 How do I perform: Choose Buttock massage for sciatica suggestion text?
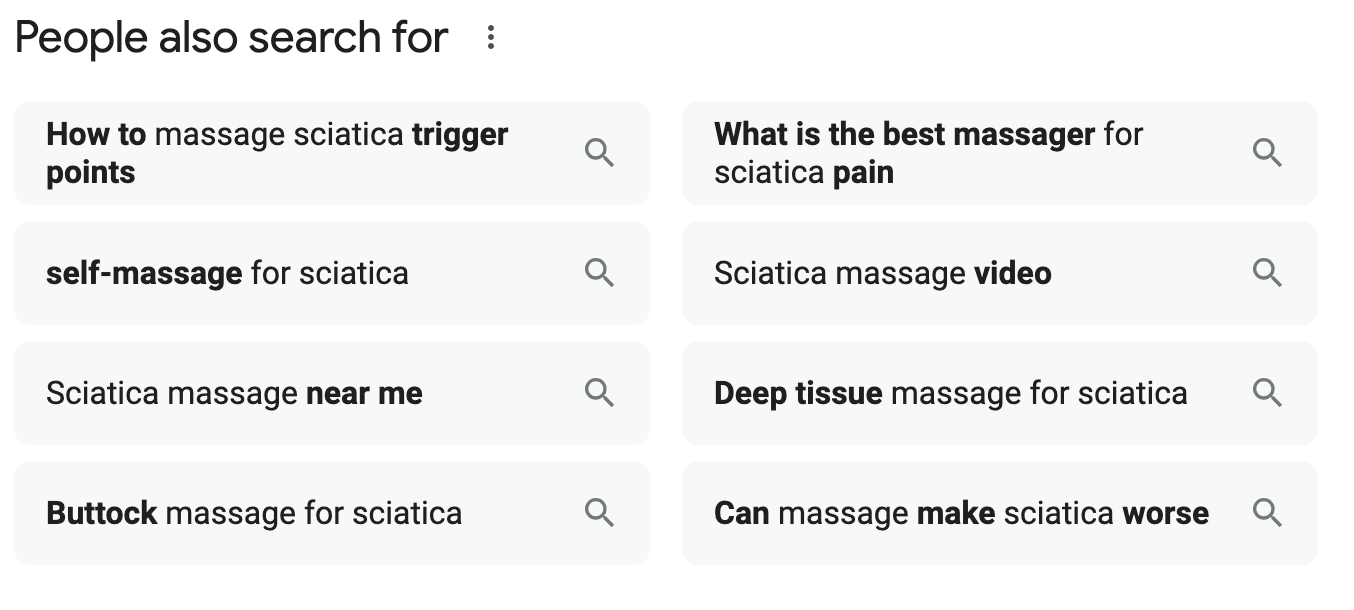pyautogui.click(x=254, y=513)
